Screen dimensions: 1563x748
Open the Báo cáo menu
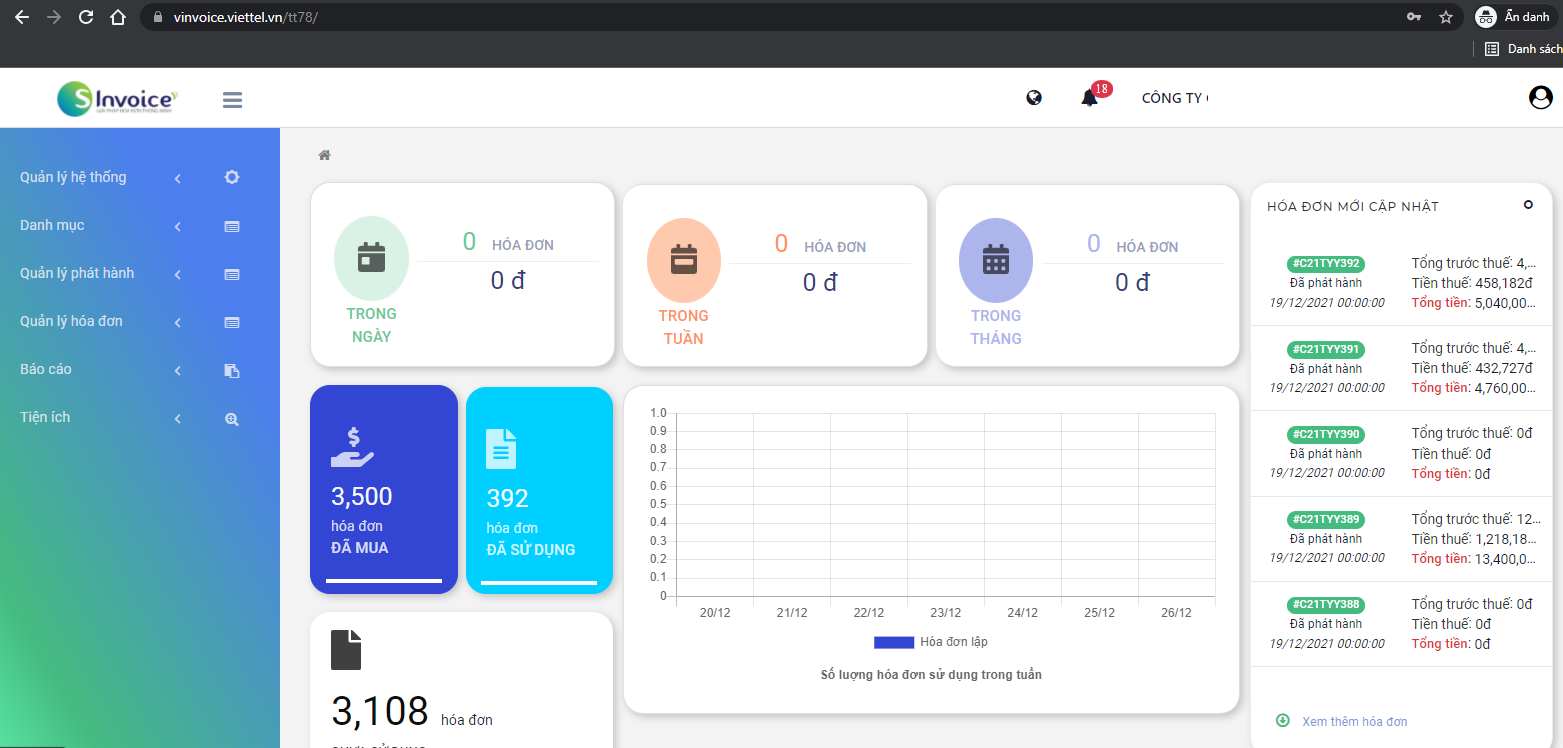[x=46, y=369]
